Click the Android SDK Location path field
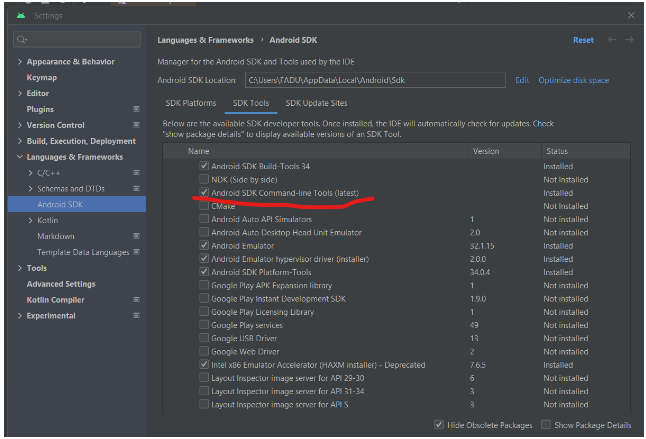The width and height of the screenshot is (646, 439). pos(375,80)
